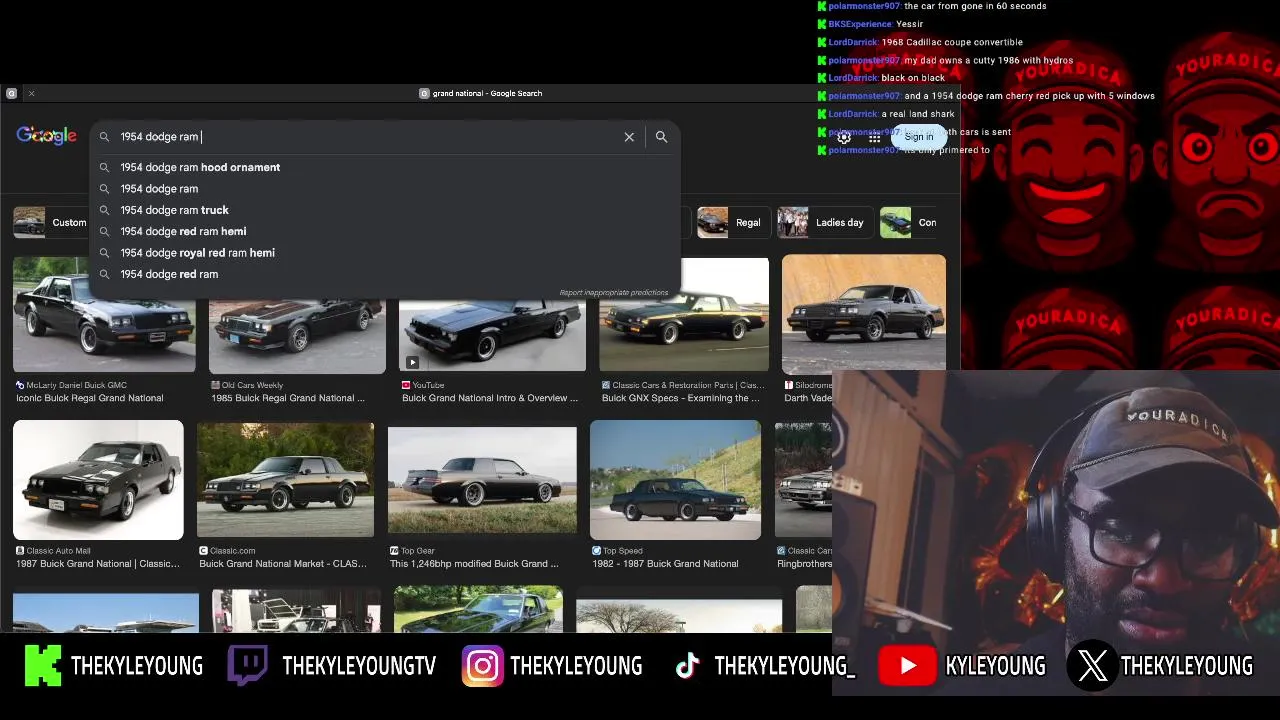Screen dimensions: 1280x720
Task: Click the video play badge on YouTube thumbnail
Action: (412, 362)
